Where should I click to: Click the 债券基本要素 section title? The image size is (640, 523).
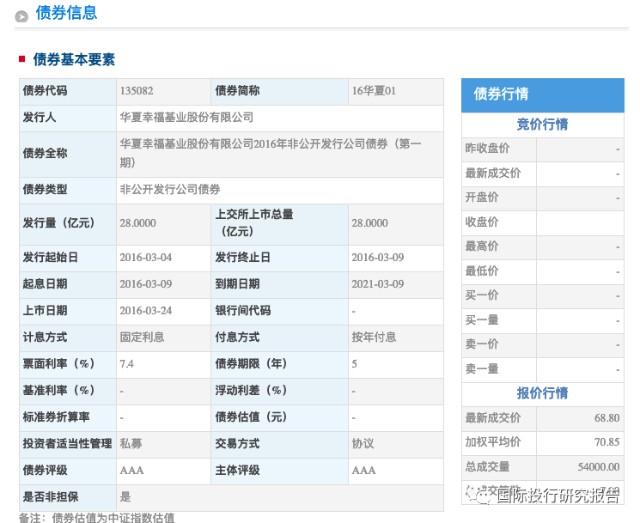tap(74, 60)
